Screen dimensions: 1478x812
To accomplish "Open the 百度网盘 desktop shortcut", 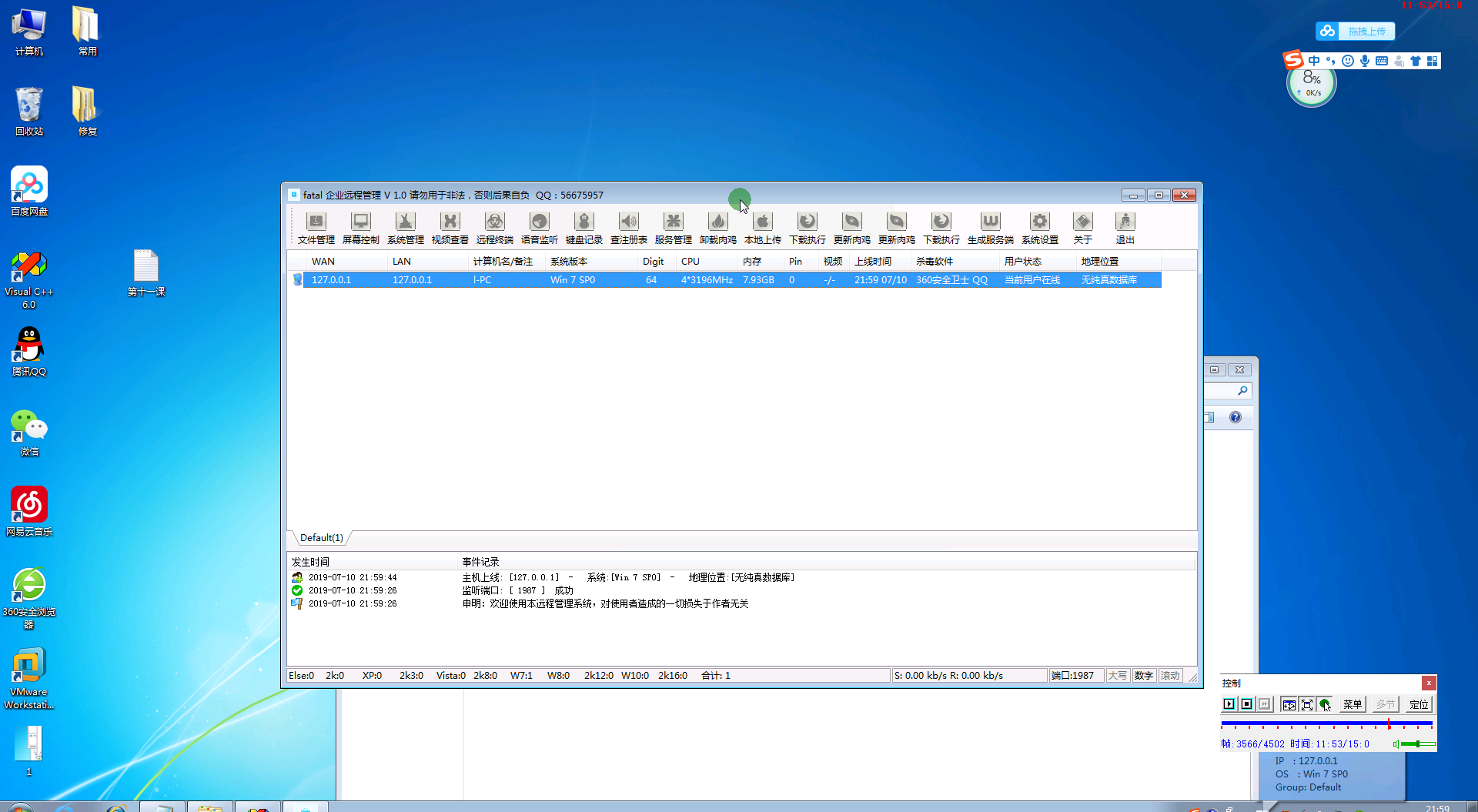I will (29, 192).
